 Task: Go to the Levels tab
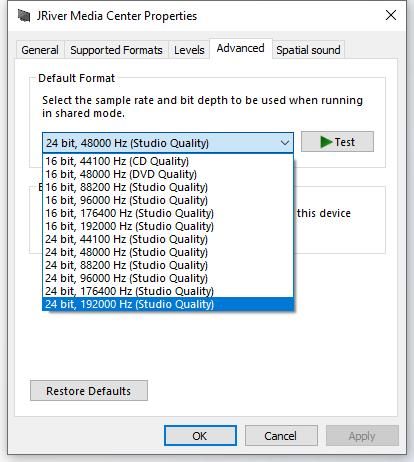click(189, 50)
